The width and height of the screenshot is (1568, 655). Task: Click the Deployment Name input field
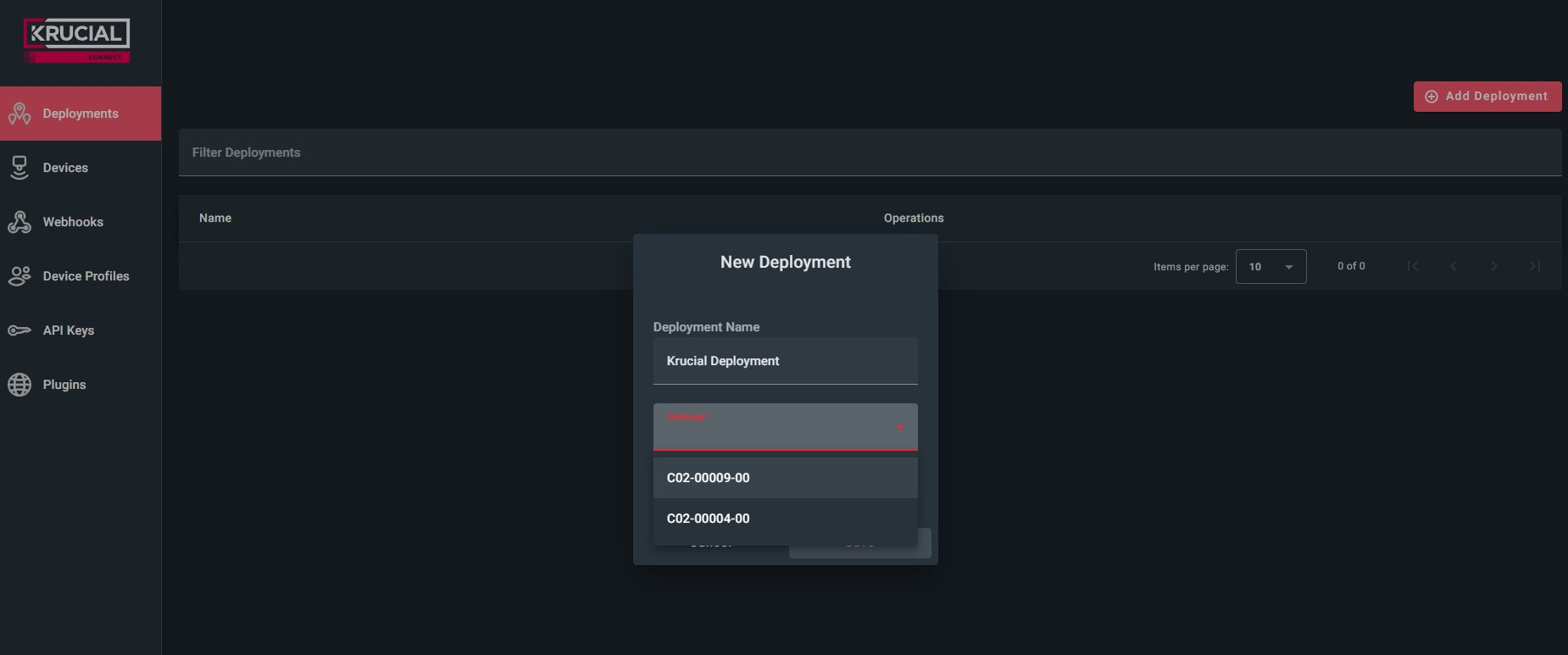pos(785,361)
